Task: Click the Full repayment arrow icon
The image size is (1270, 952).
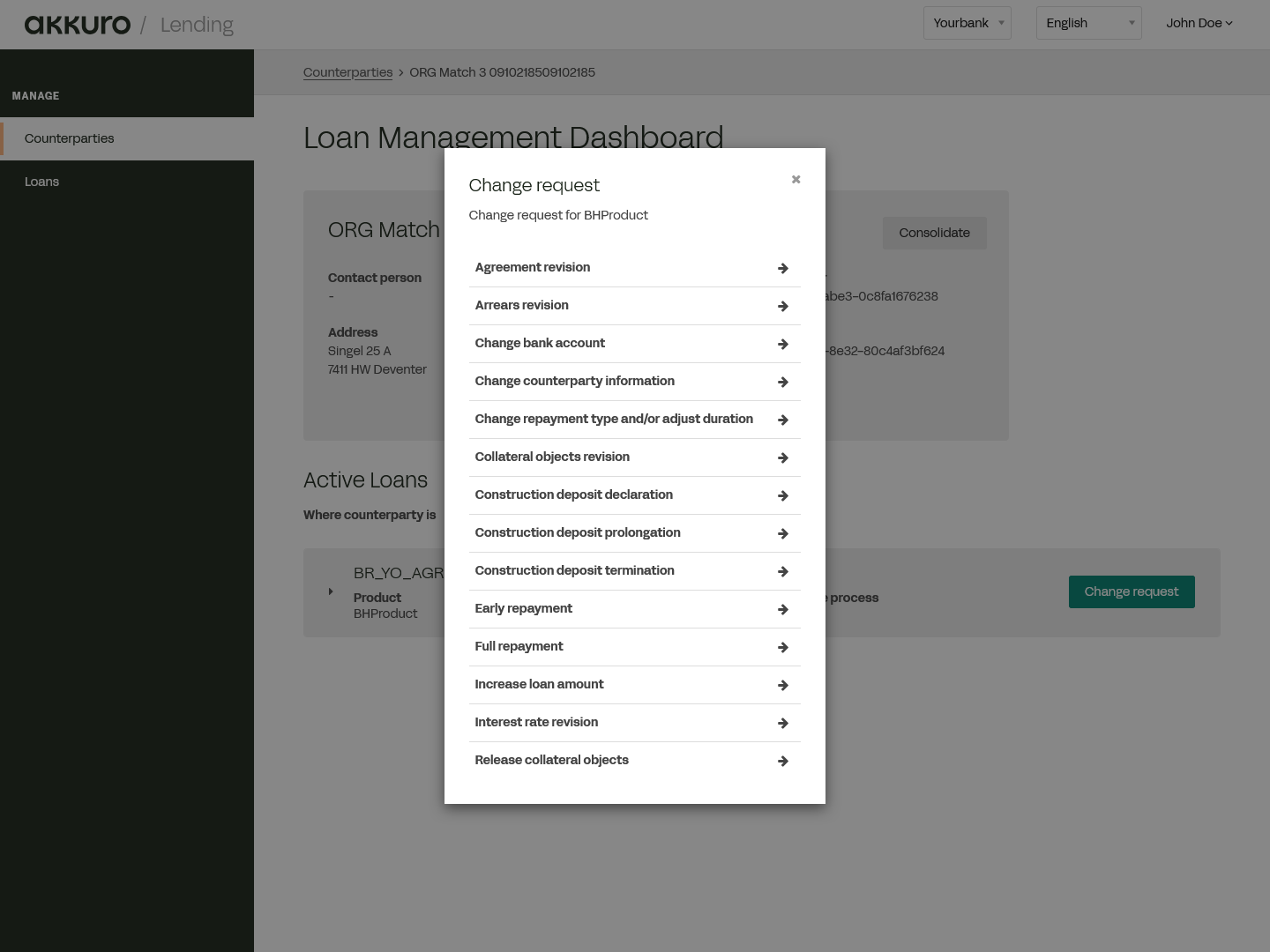Action: pos(782,647)
